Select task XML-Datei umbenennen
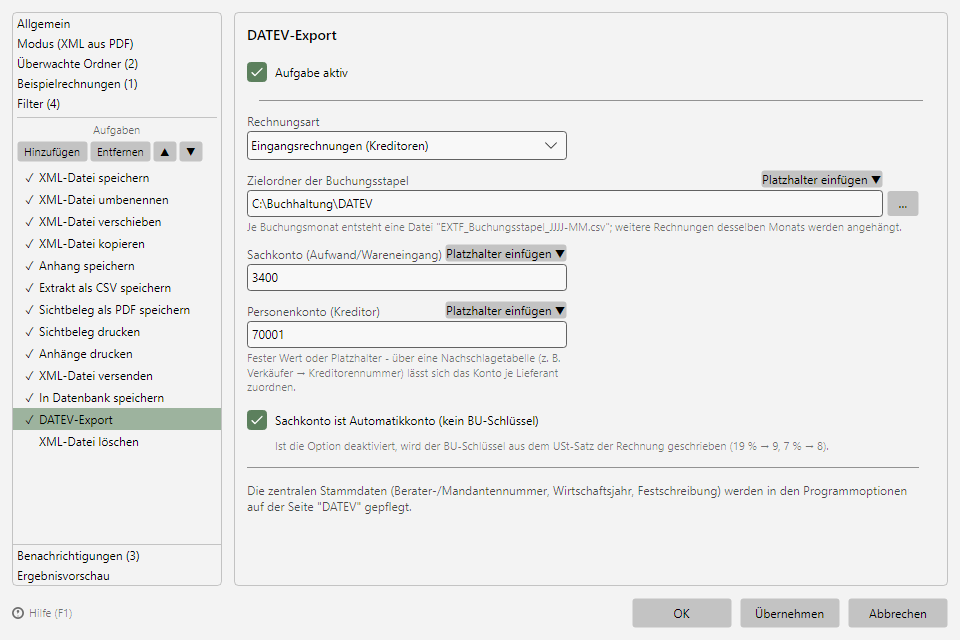The image size is (960, 640). [117, 200]
